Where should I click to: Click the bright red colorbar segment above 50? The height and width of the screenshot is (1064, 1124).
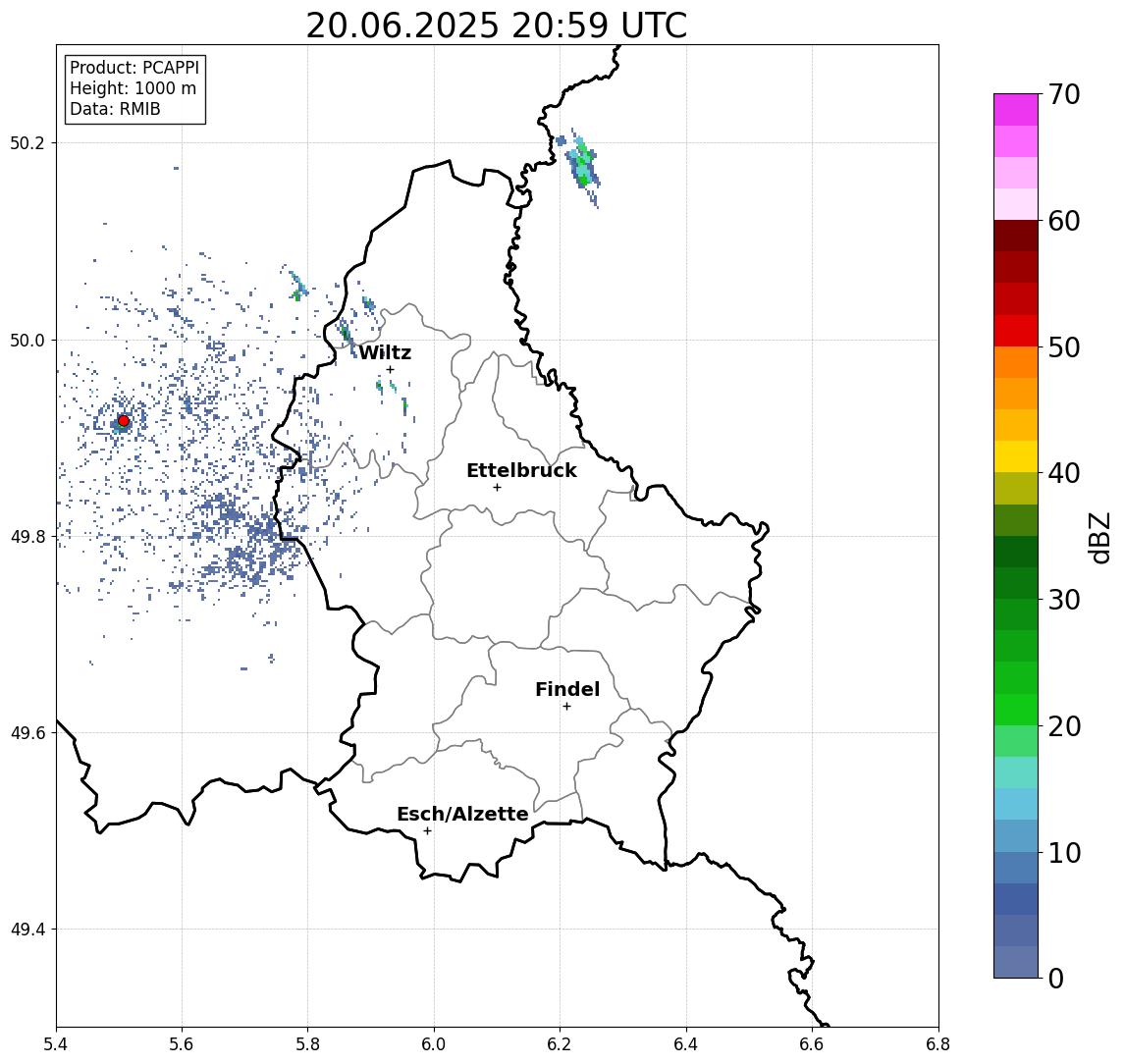pyautogui.click(x=1016, y=331)
